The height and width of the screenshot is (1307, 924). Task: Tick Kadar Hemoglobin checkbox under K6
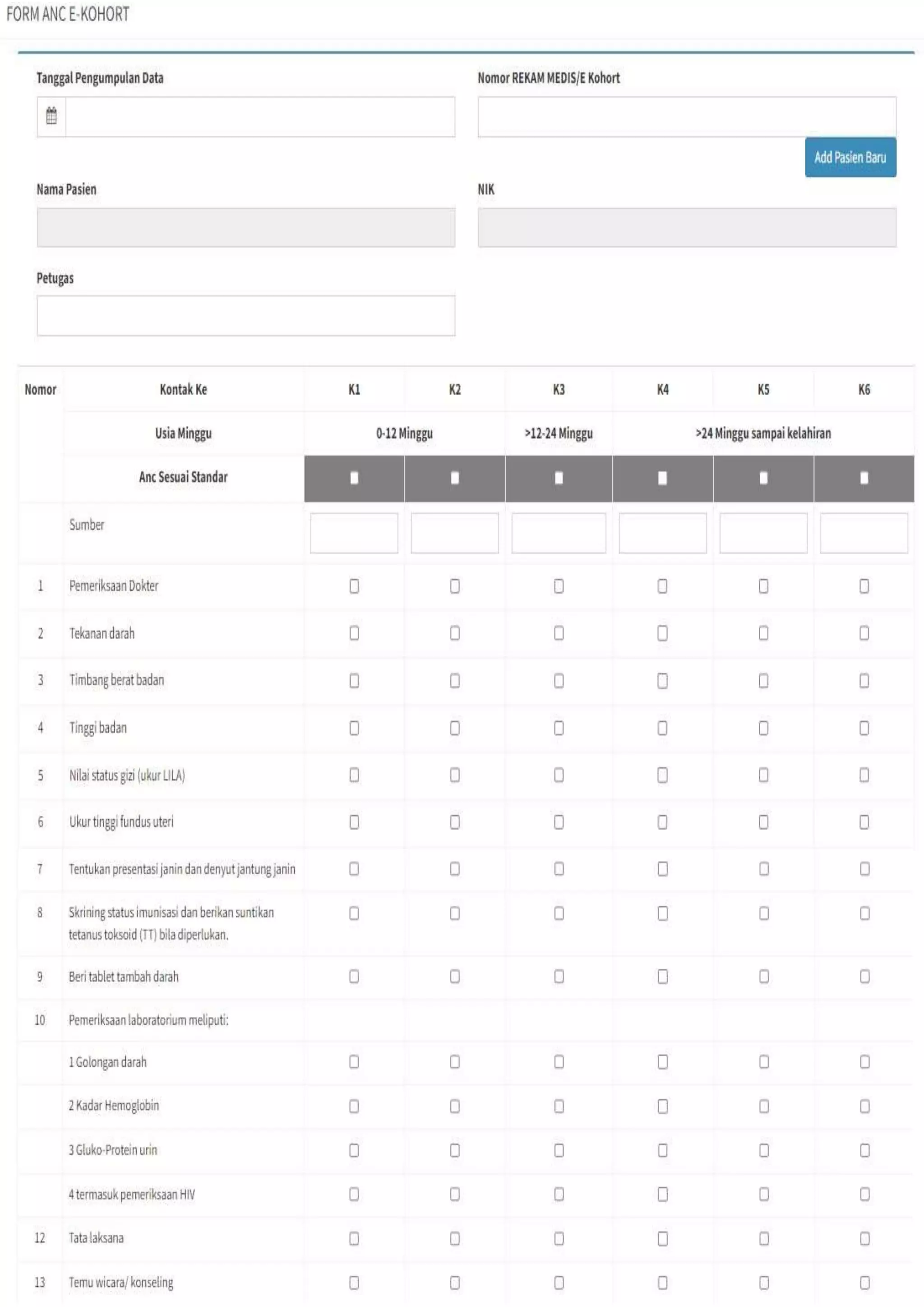click(864, 1106)
